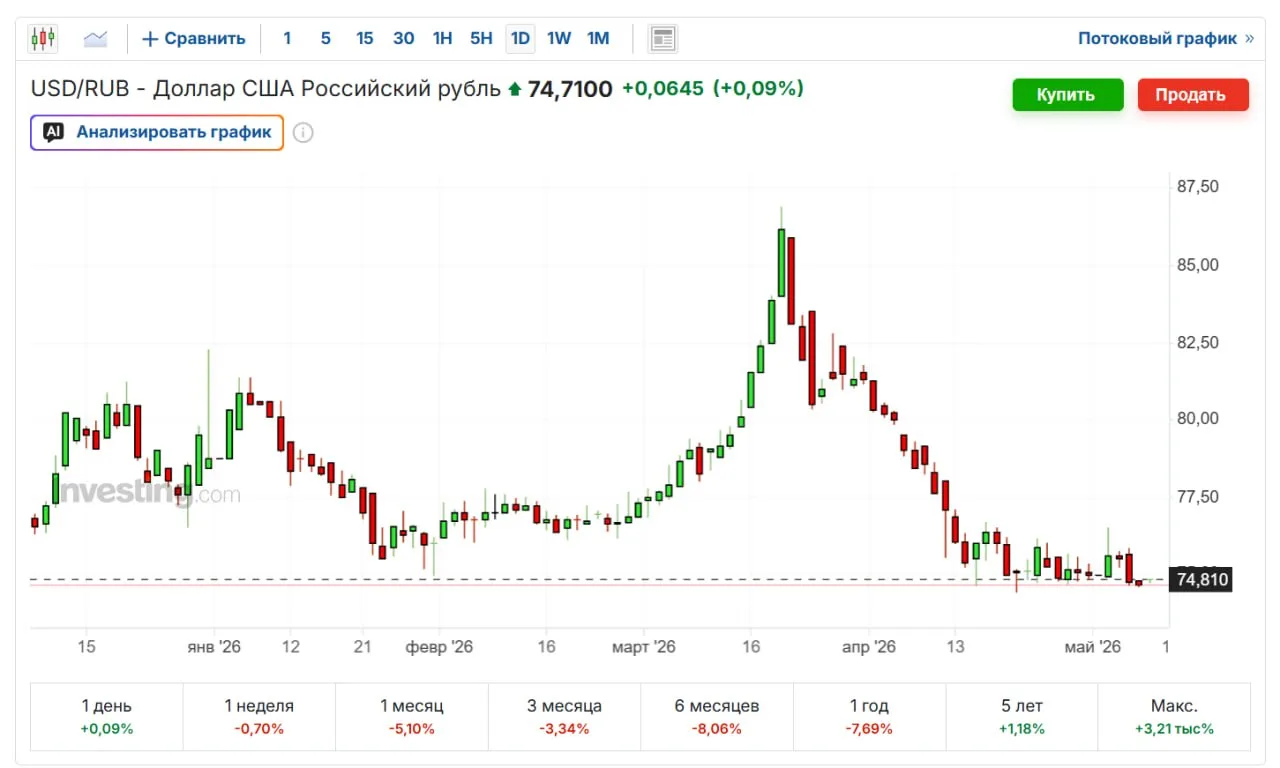1280x768 pixels.
Task: Click the red Продать button
Action: [1193, 95]
